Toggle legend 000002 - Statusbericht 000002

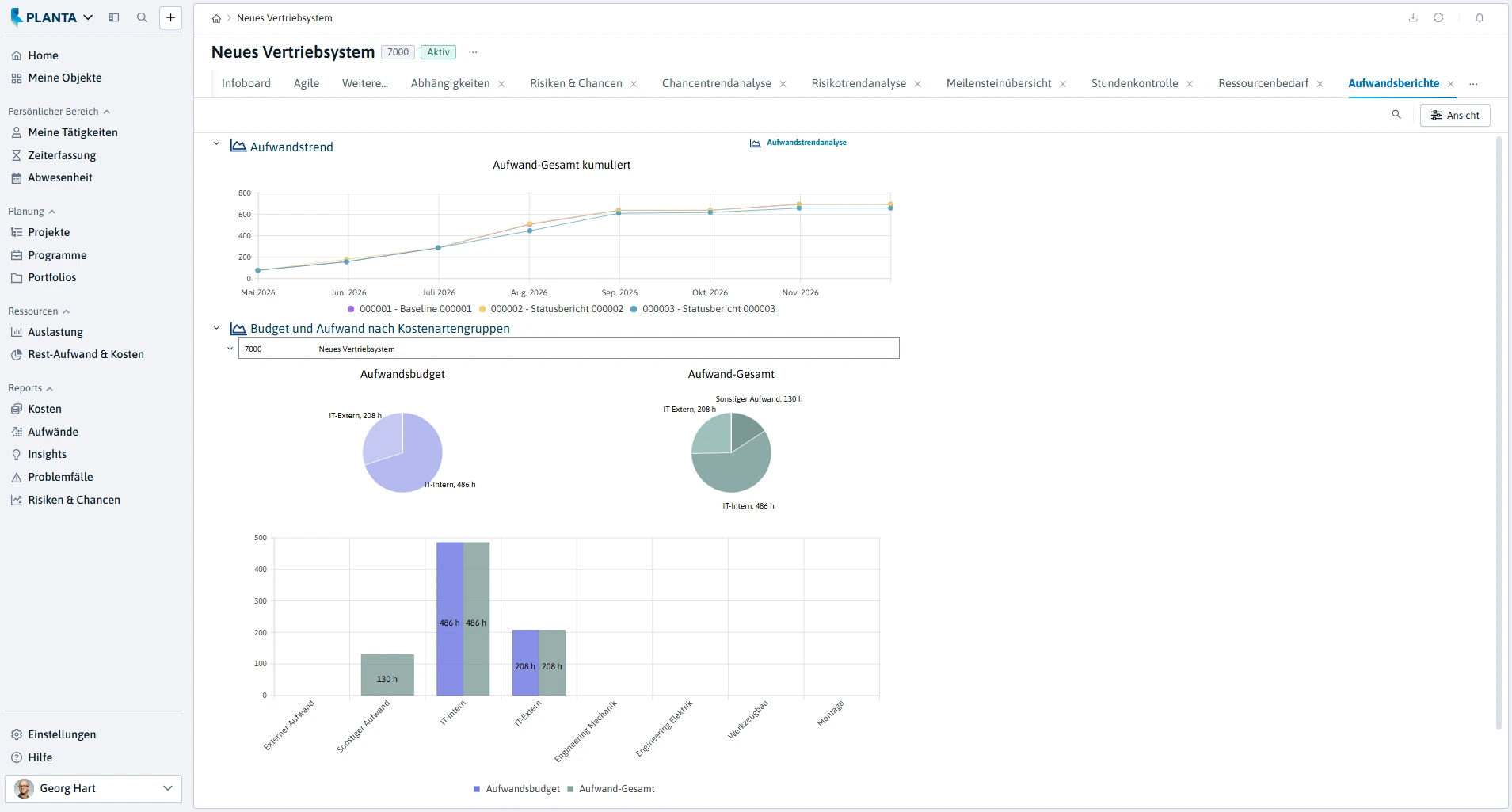(551, 309)
